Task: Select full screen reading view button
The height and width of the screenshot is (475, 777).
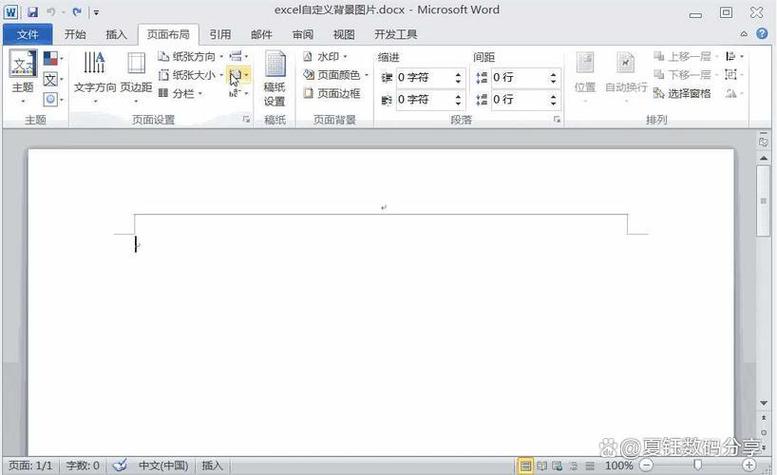Action: coord(542,466)
